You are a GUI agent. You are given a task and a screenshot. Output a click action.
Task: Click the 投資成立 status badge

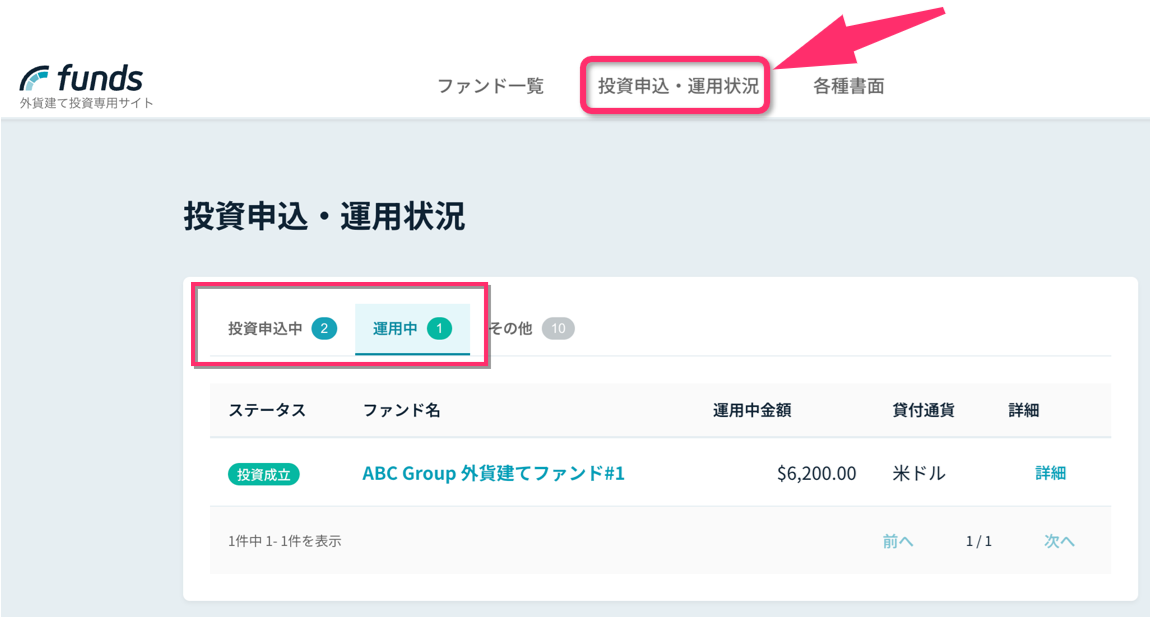(263, 475)
